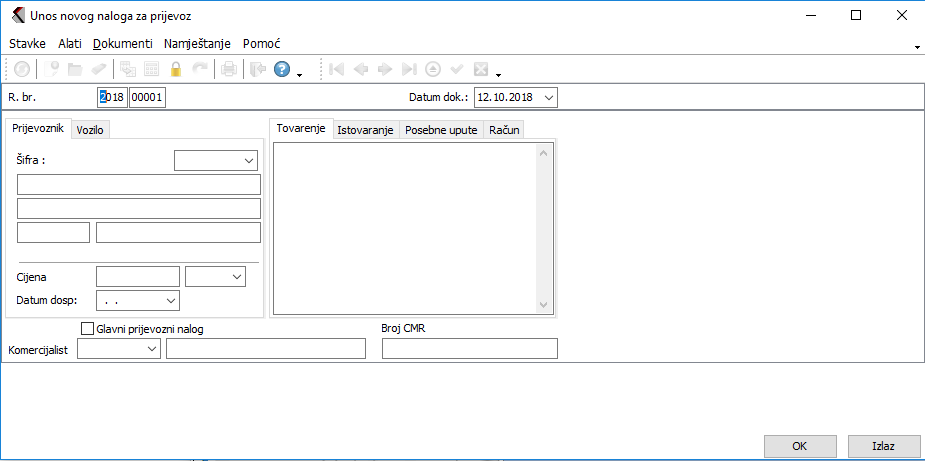Expand the Datum dosp date dropdown
This screenshot has width=925, height=461.
click(x=170, y=300)
